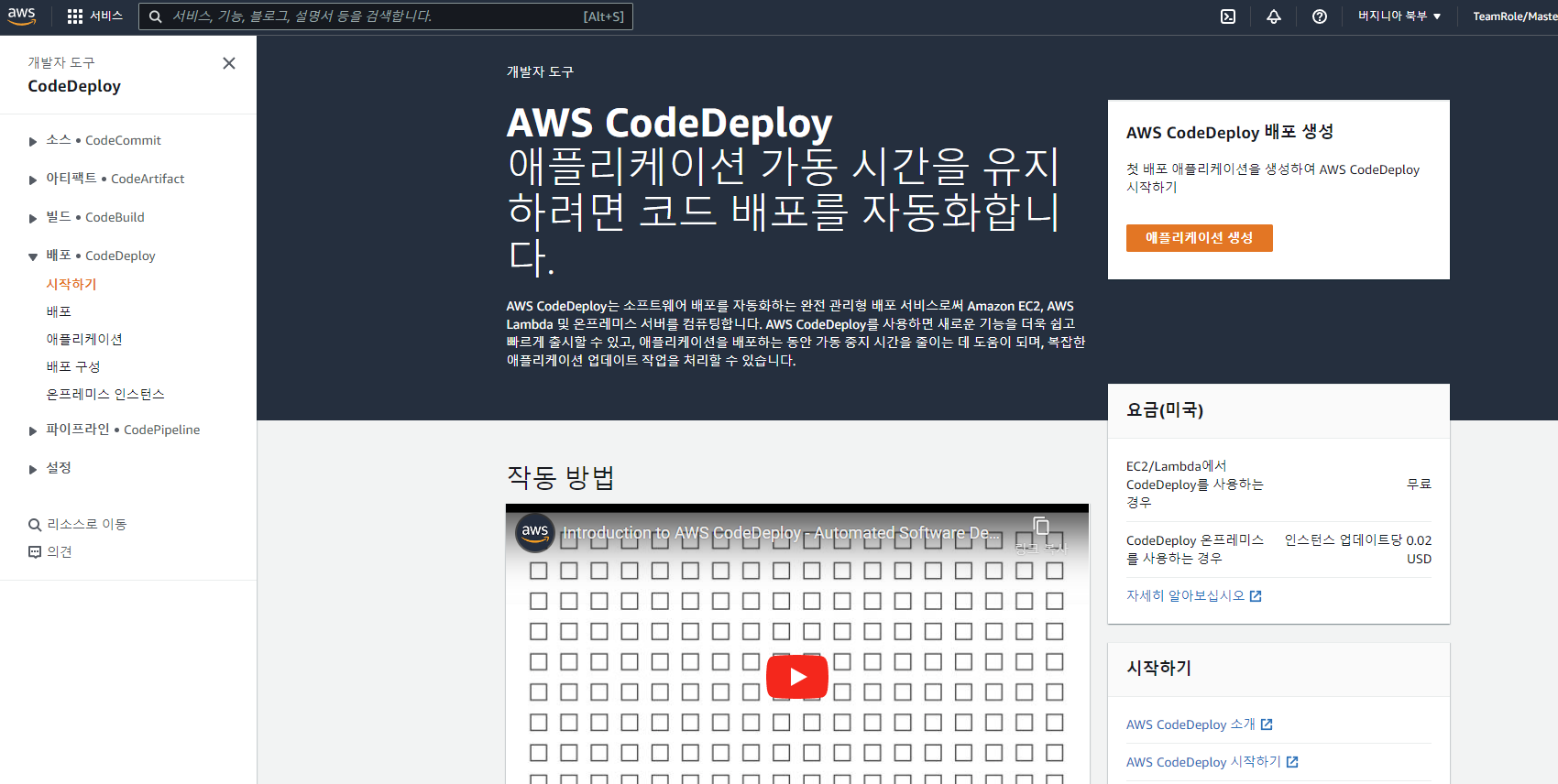Select 배포 구성 in side navigation
Image resolution: width=1558 pixels, height=784 pixels.
pyautogui.click(x=73, y=366)
